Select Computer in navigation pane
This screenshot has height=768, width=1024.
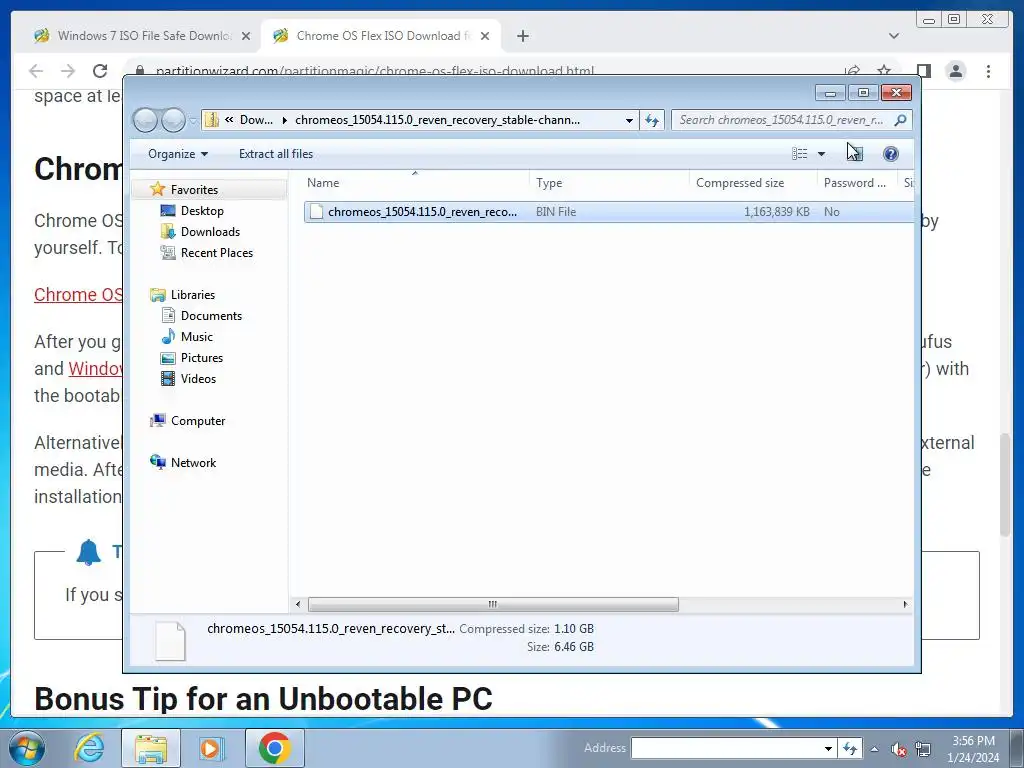point(198,421)
